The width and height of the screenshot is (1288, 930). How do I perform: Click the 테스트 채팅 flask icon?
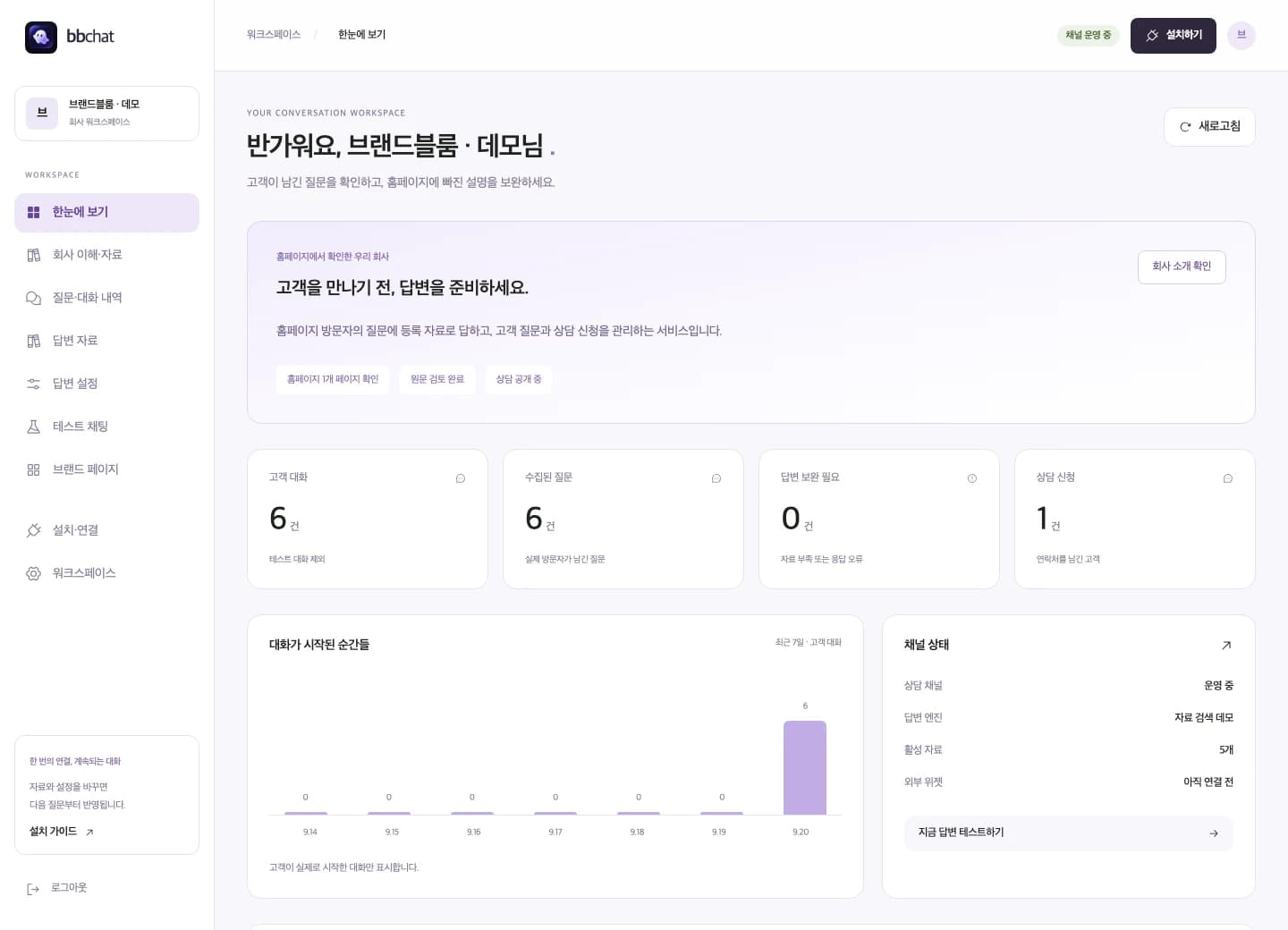coord(33,427)
